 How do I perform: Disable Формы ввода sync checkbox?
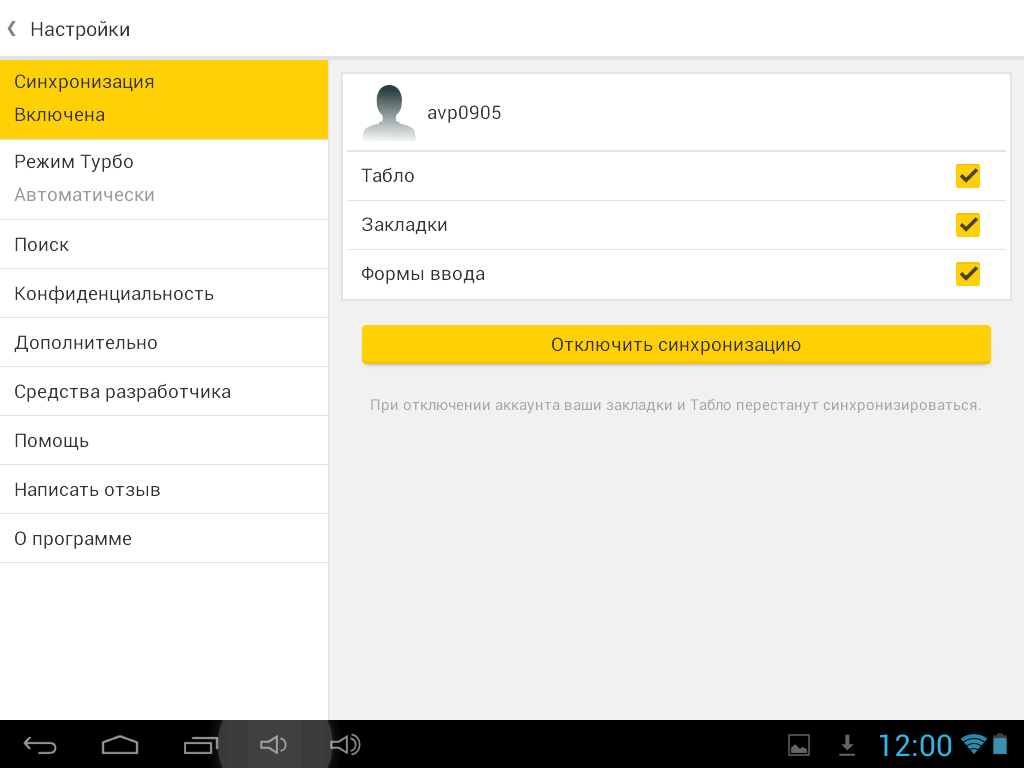click(967, 274)
